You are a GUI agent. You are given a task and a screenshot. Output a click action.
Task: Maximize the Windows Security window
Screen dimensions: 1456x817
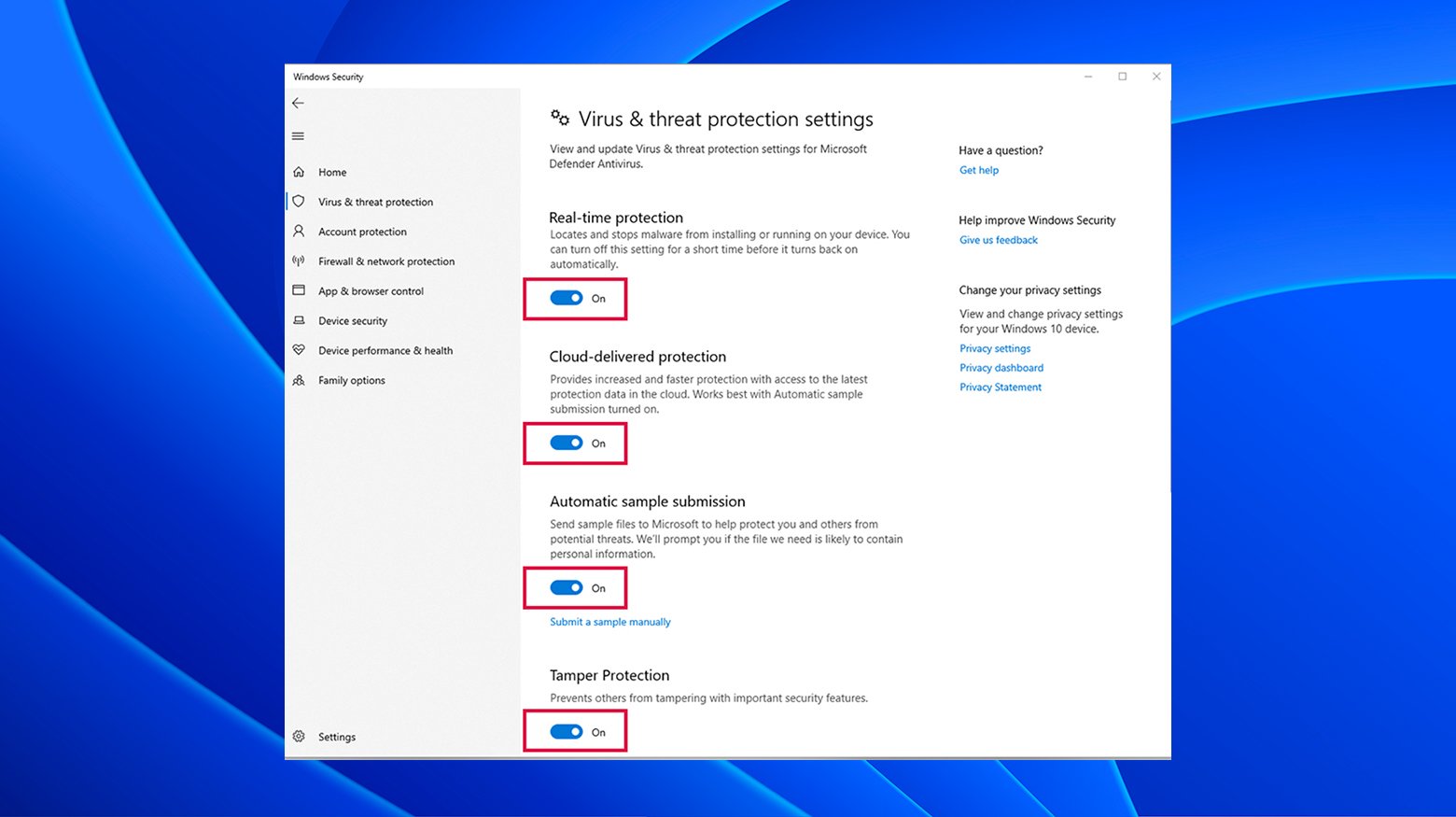click(x=1122, y=77)
